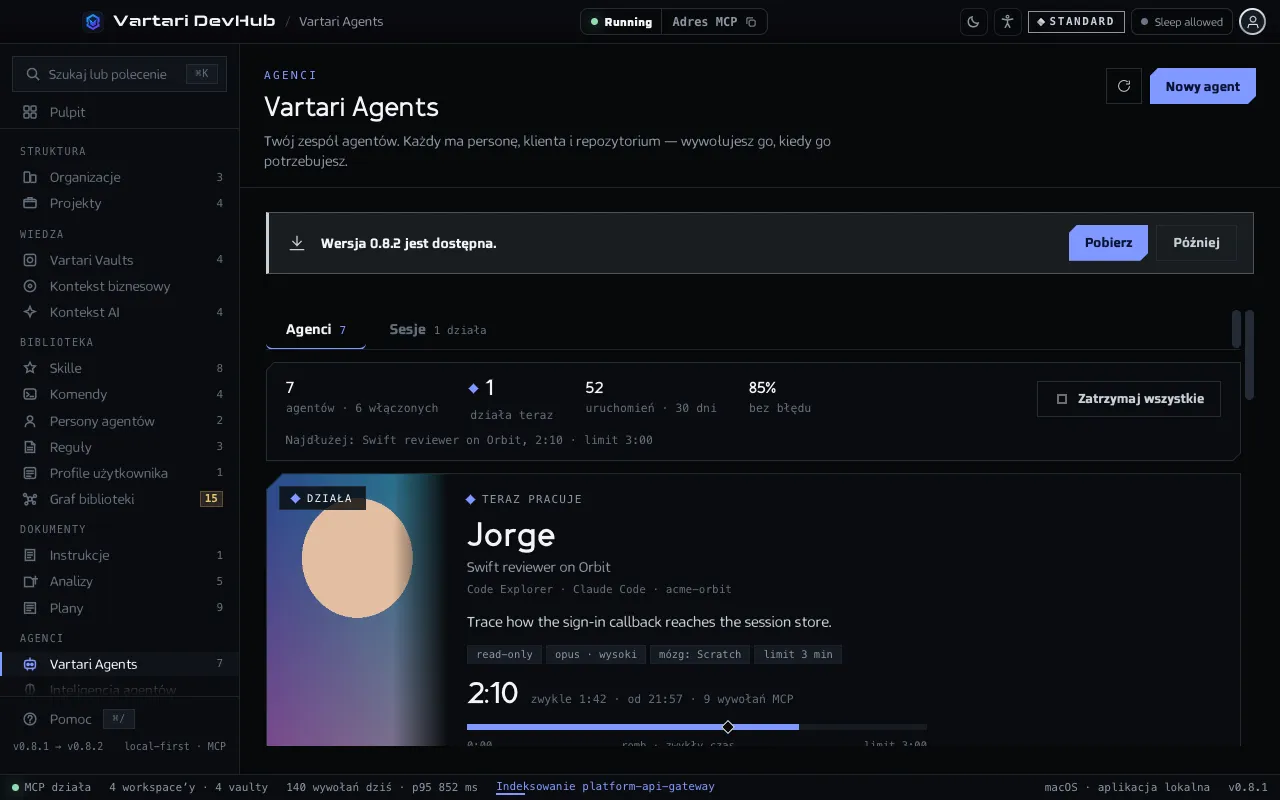
Task: Open Persony agentów
Action: click(x=120, y=421)
